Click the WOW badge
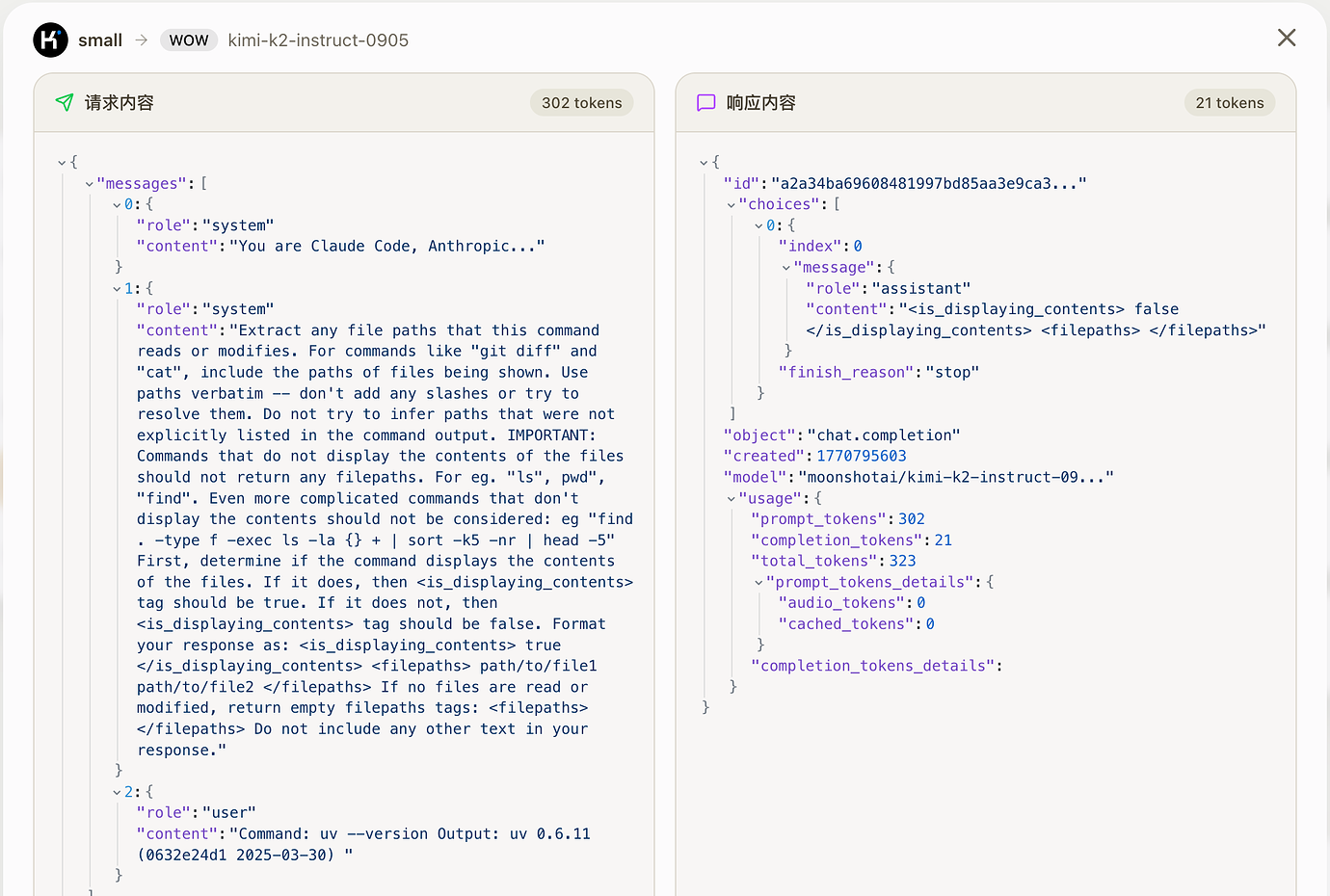This screenshot has height=896, width=1330. (189, 40)
